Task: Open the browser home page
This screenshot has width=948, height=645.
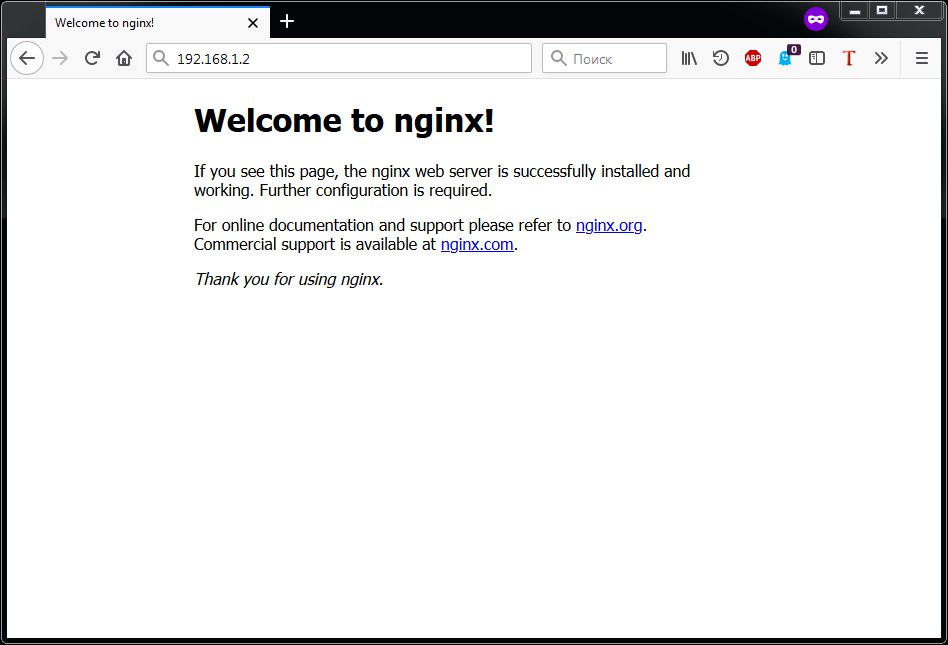Action: (124, 58)
